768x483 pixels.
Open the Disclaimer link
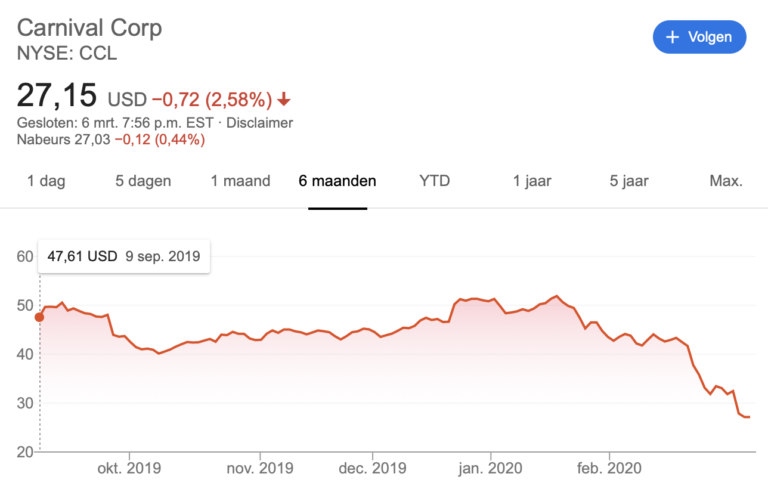[x=259, y=123]
